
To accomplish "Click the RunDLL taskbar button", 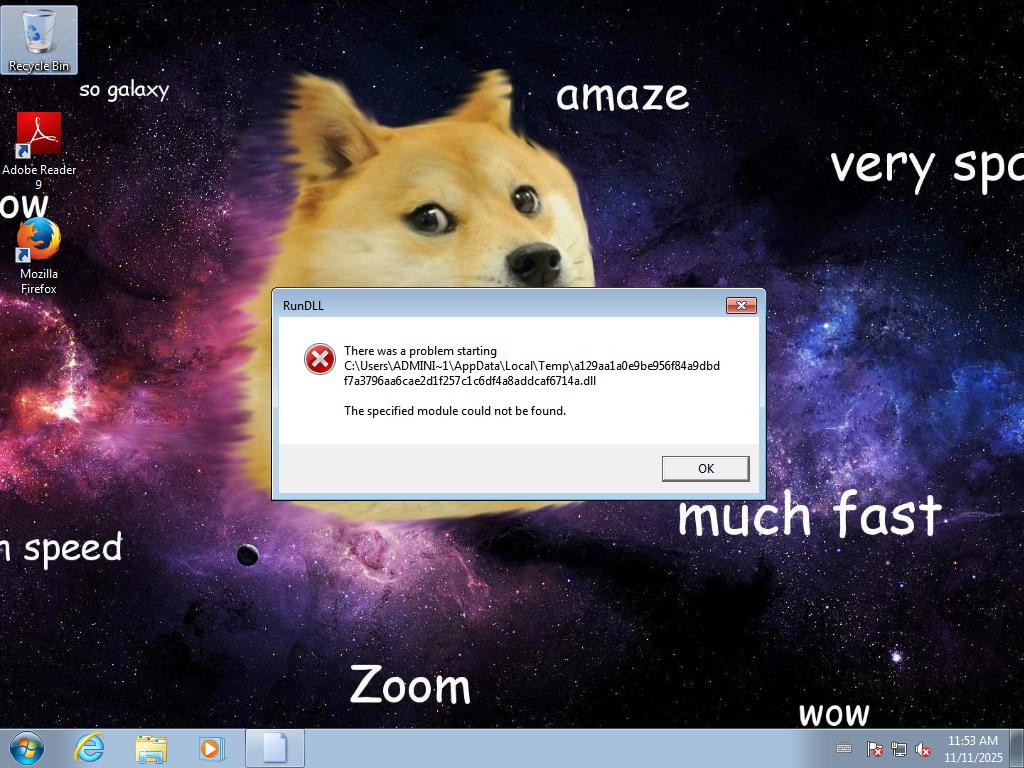I will (274, 748).
